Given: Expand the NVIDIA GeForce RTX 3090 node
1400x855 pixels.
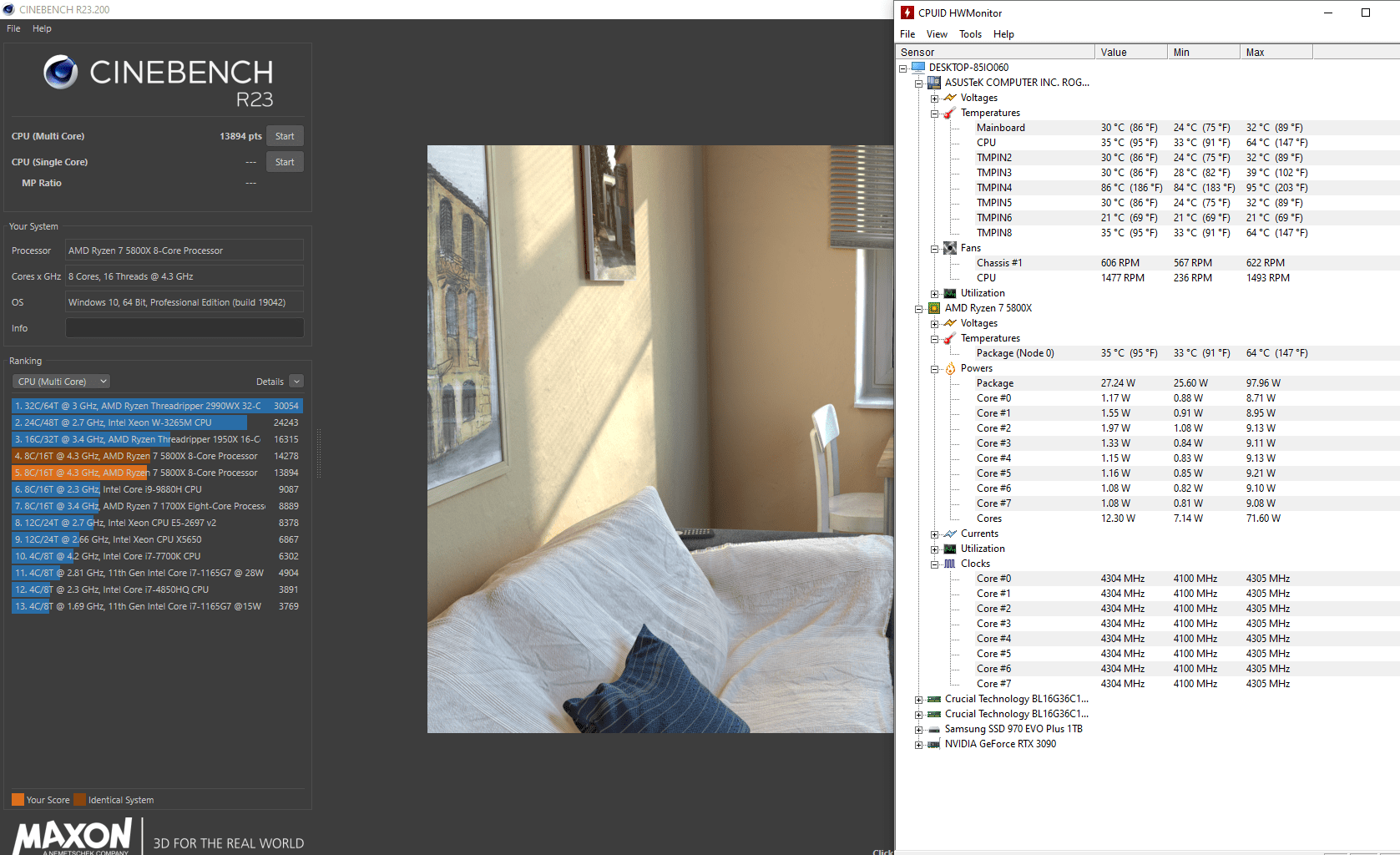Looking at the screenshot, I should [x=918, y=745].
